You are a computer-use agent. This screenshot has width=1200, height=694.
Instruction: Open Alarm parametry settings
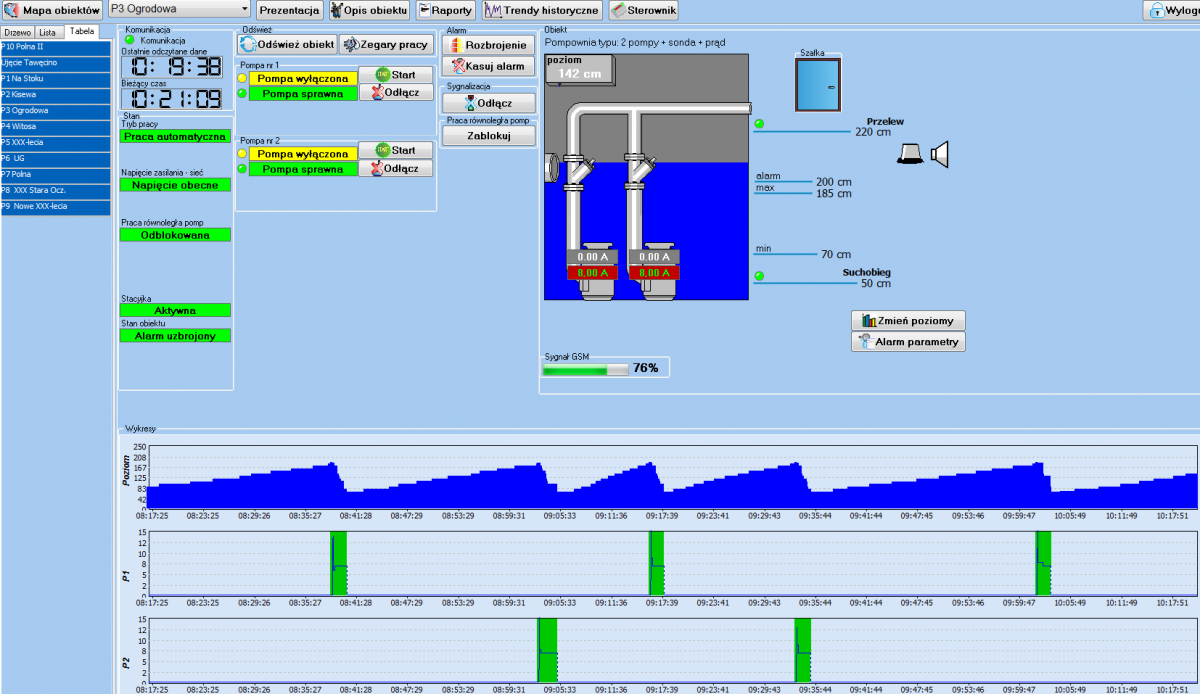pyautogui.click(x=908, y=342)
